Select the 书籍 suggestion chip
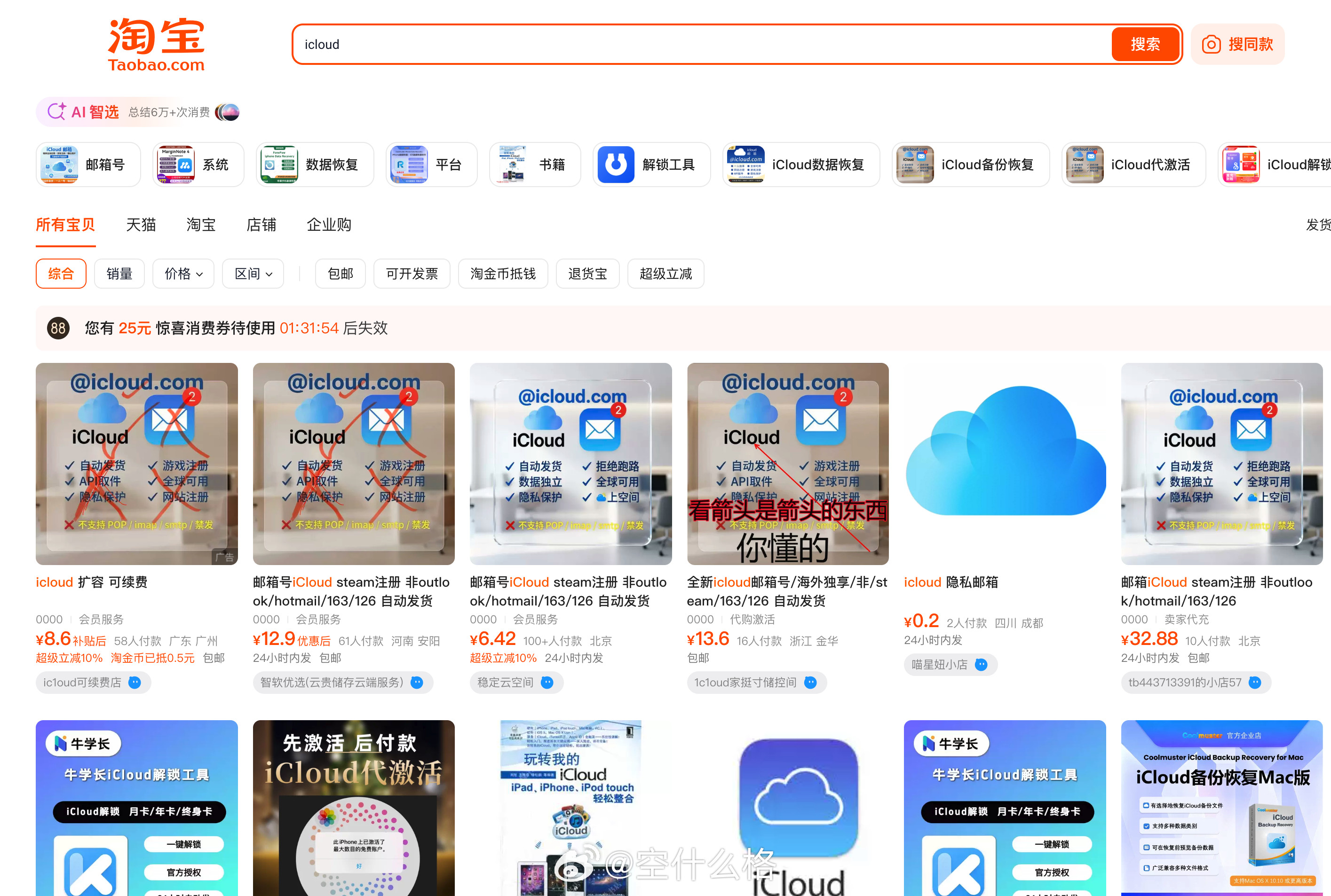The height and width of the screenshot is (896, 1331). [x=535, y=165]
